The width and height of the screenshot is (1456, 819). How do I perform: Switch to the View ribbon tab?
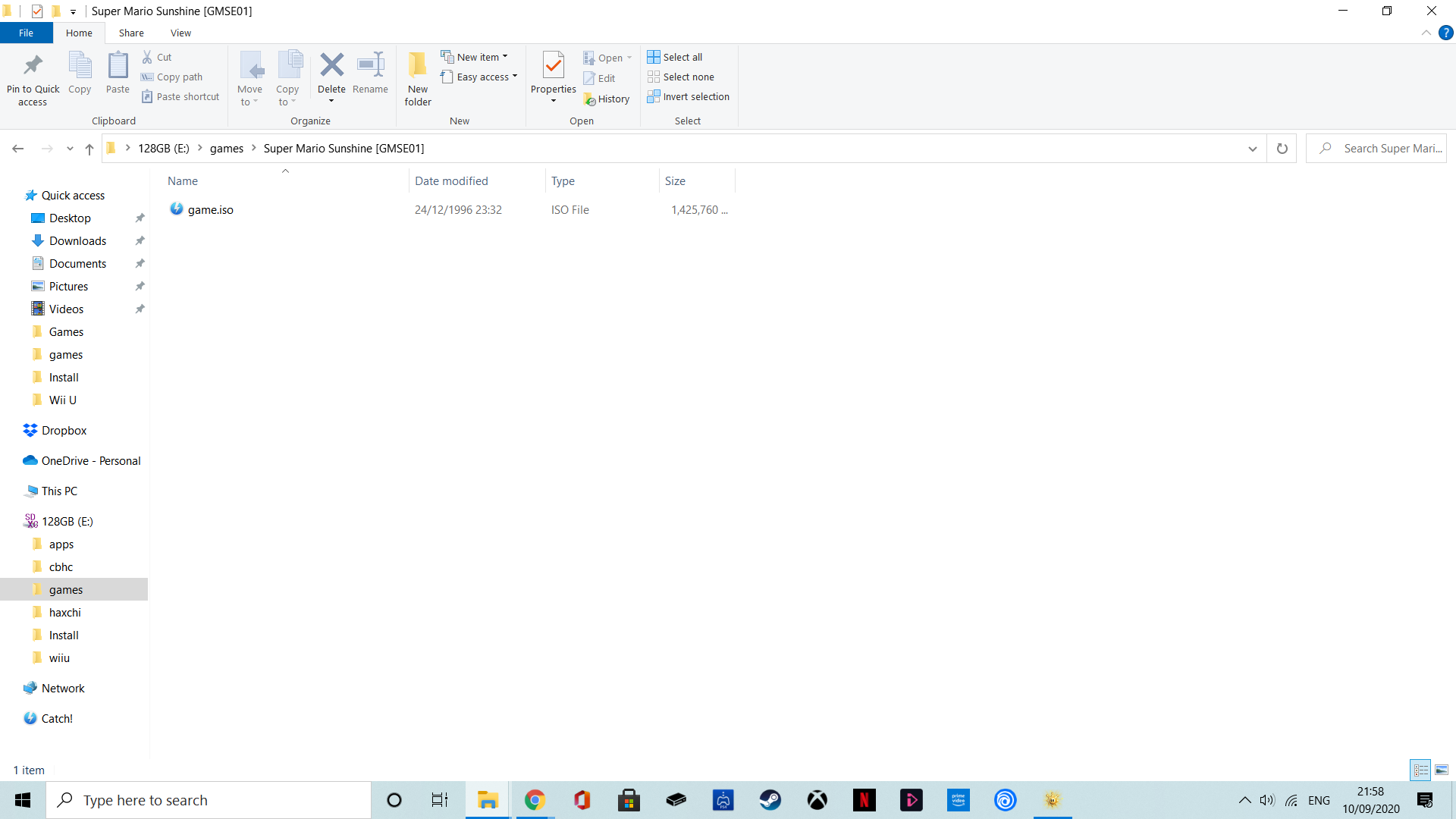(180, 33)
